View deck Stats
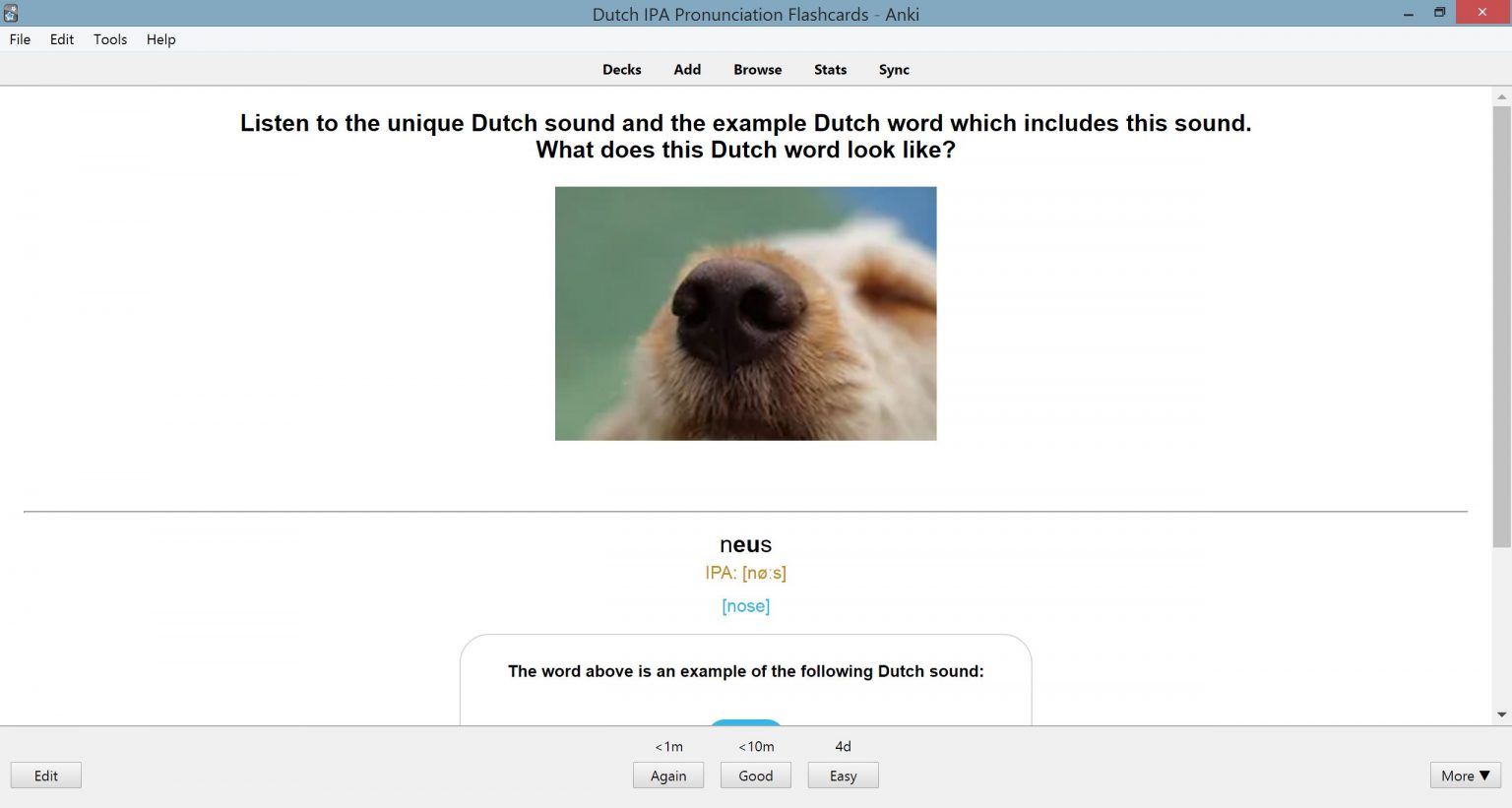Viewport: 1512px width, 808px height. pos(829,69)
